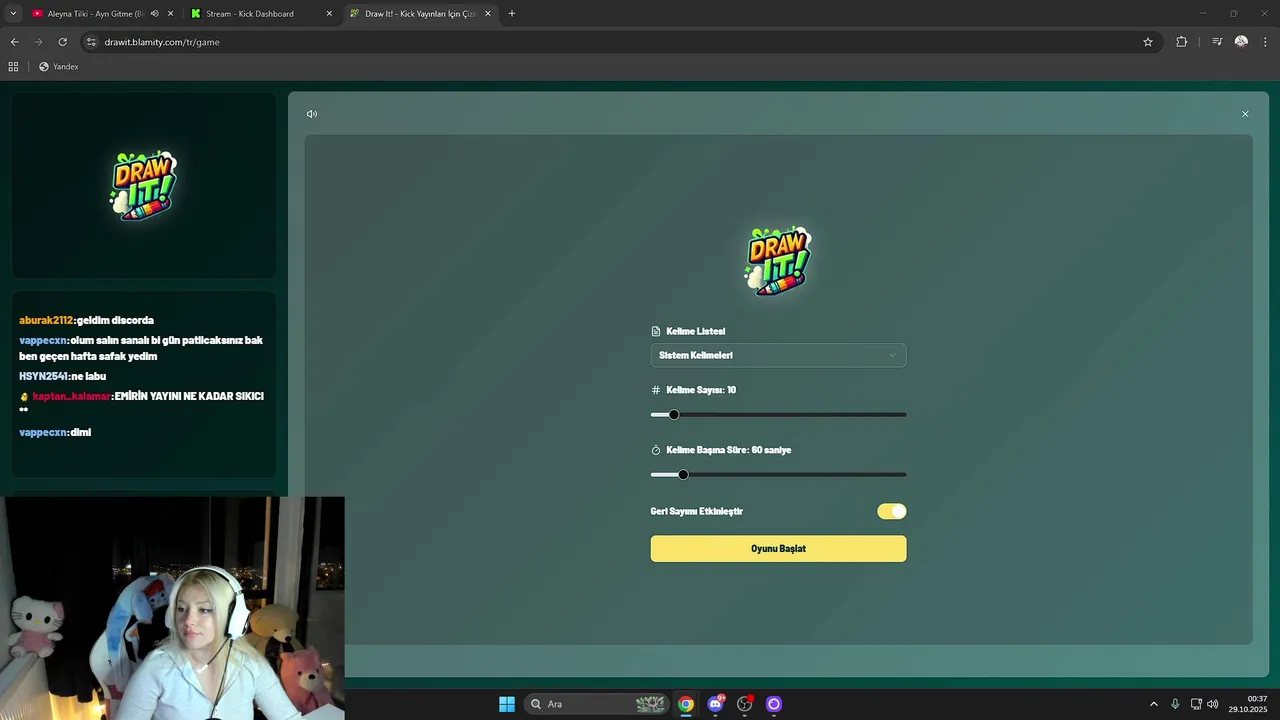This screenshot has height=720, width=1280.
Task: Close the Draw It! browser tab
Action: [x=488, y=14]
